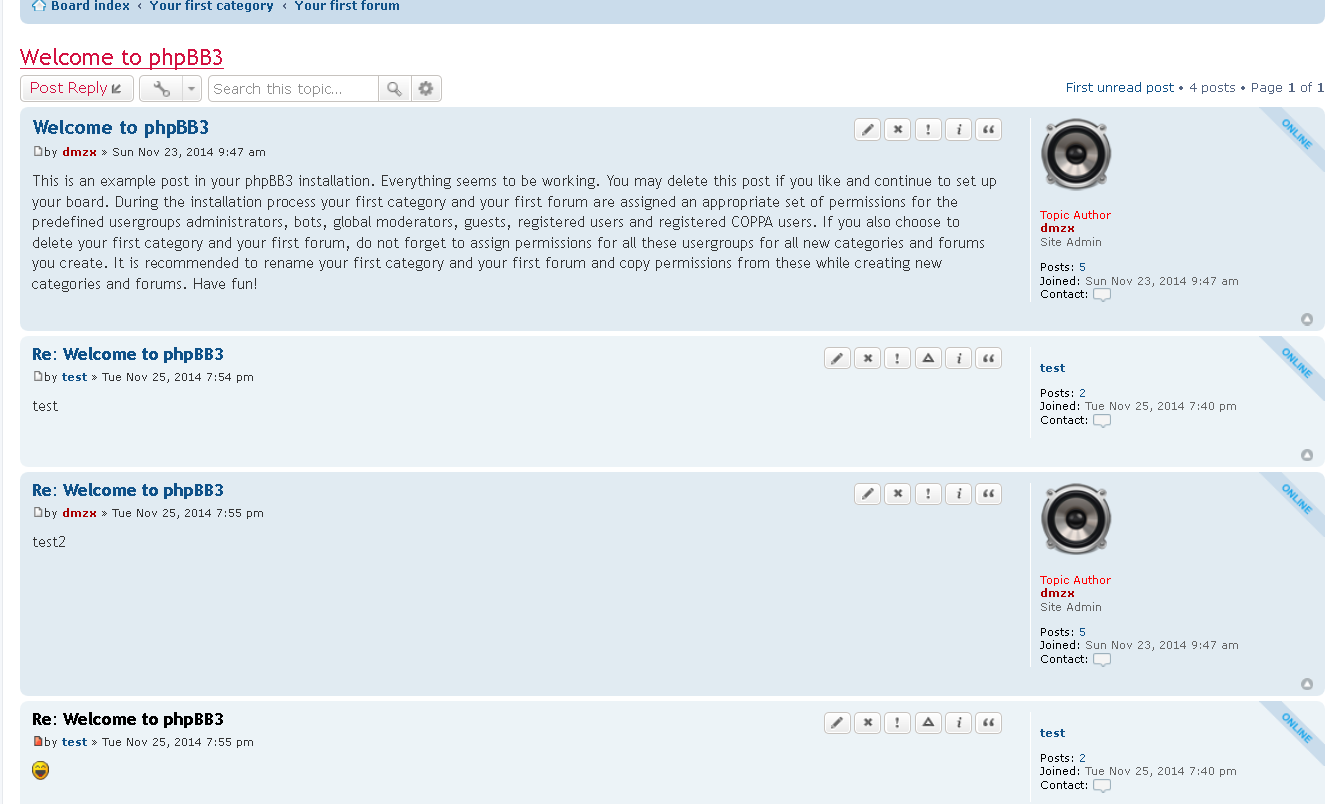Jump to top from the 7:54 pm post
Image resolution: width=1342 pixels, height=804 pixels.
pos(1307,455)
